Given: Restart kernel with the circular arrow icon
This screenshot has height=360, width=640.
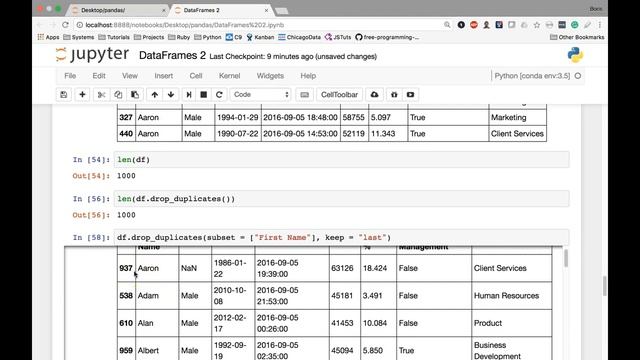Looking at the screenshot, I should [x=219, y=95].
